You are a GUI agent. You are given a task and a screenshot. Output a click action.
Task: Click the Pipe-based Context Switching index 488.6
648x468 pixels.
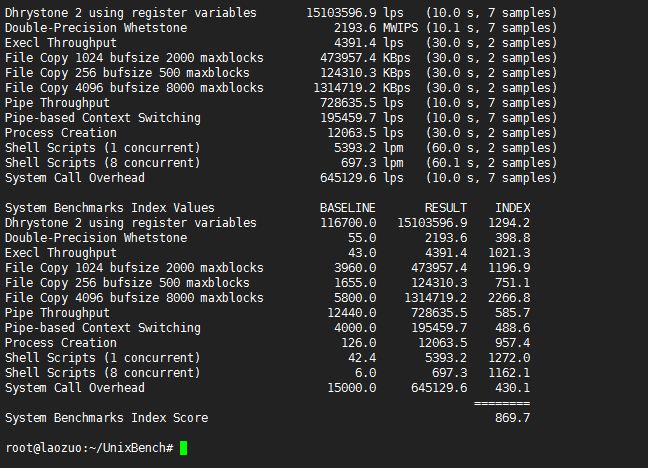(512, 328)
